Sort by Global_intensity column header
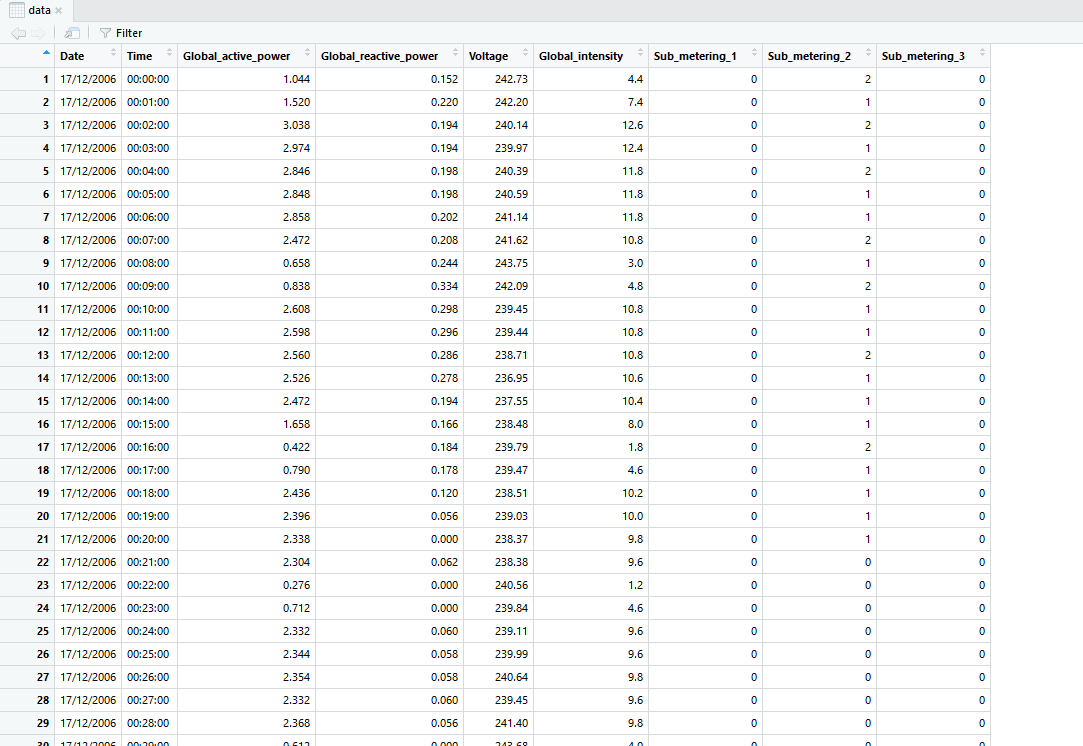1083x746 pixels. (x=591, y=56)
